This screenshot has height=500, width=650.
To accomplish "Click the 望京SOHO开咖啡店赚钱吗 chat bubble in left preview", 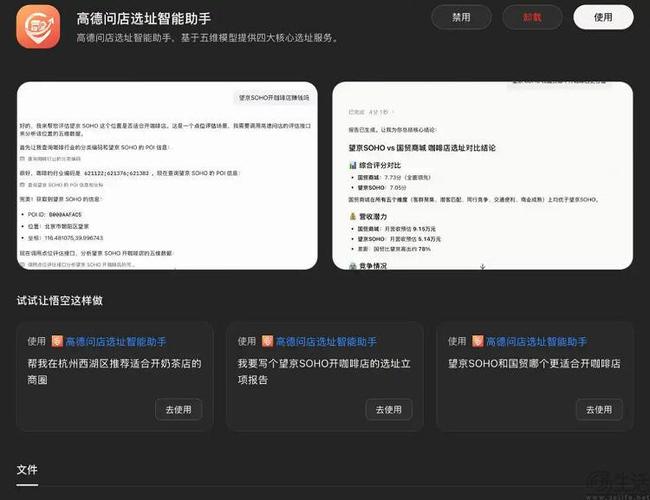I will (274, 98).
